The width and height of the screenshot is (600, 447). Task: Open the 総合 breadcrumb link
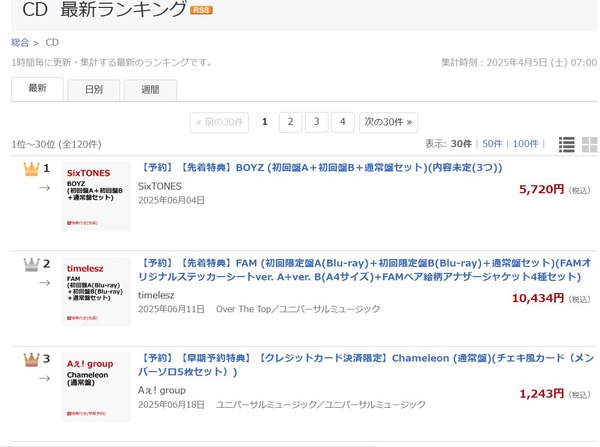click(20, 43)
